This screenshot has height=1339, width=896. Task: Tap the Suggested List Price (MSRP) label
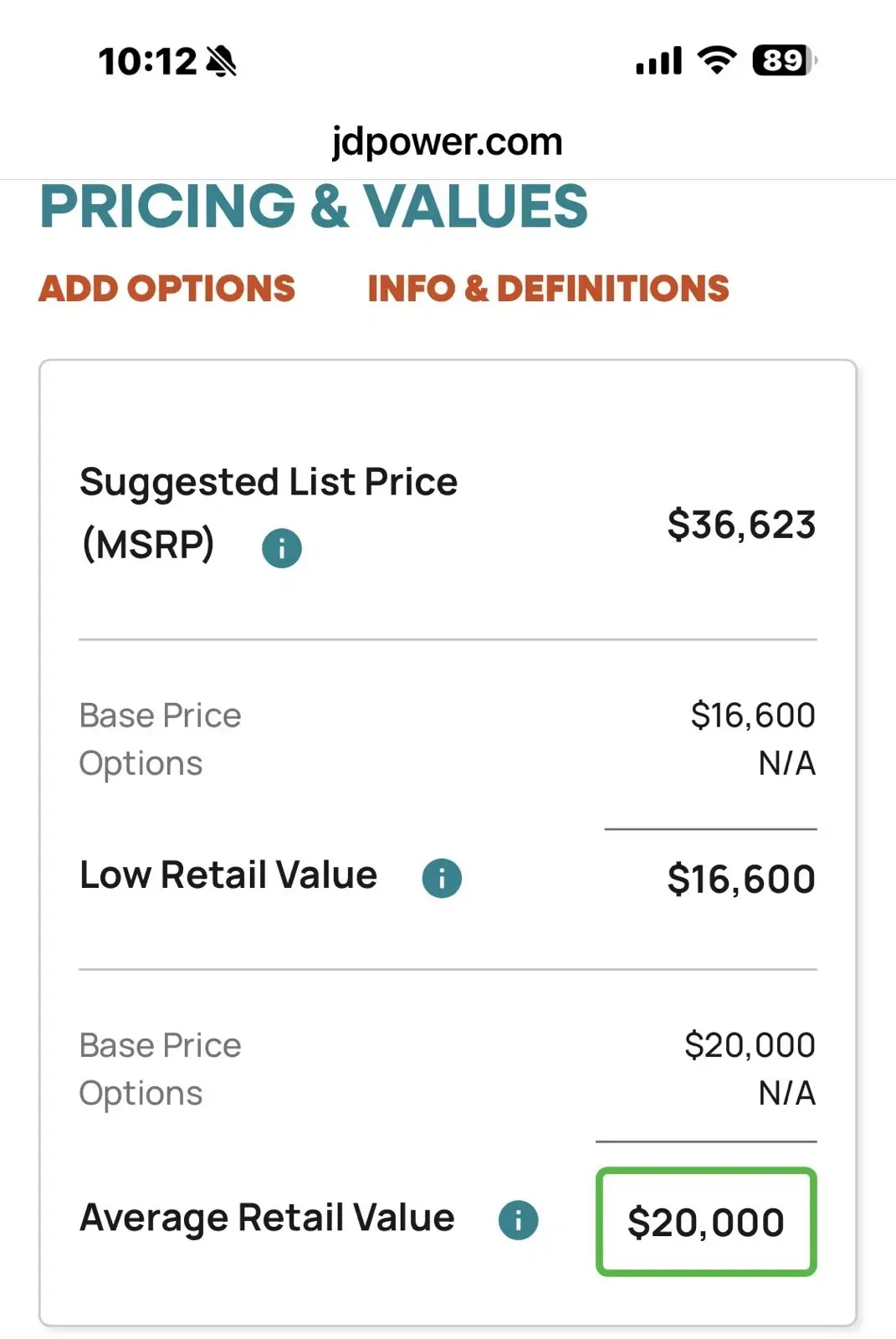point(269,513)
